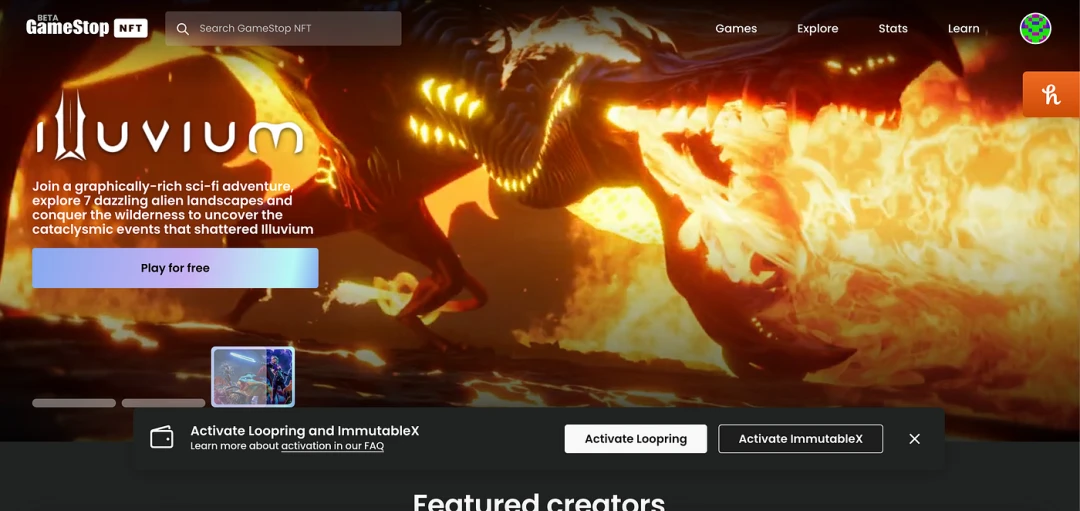Viewport: 1080px width, 511px height.
Task: Click the Activate ImmutableX button
Action: 800,439
